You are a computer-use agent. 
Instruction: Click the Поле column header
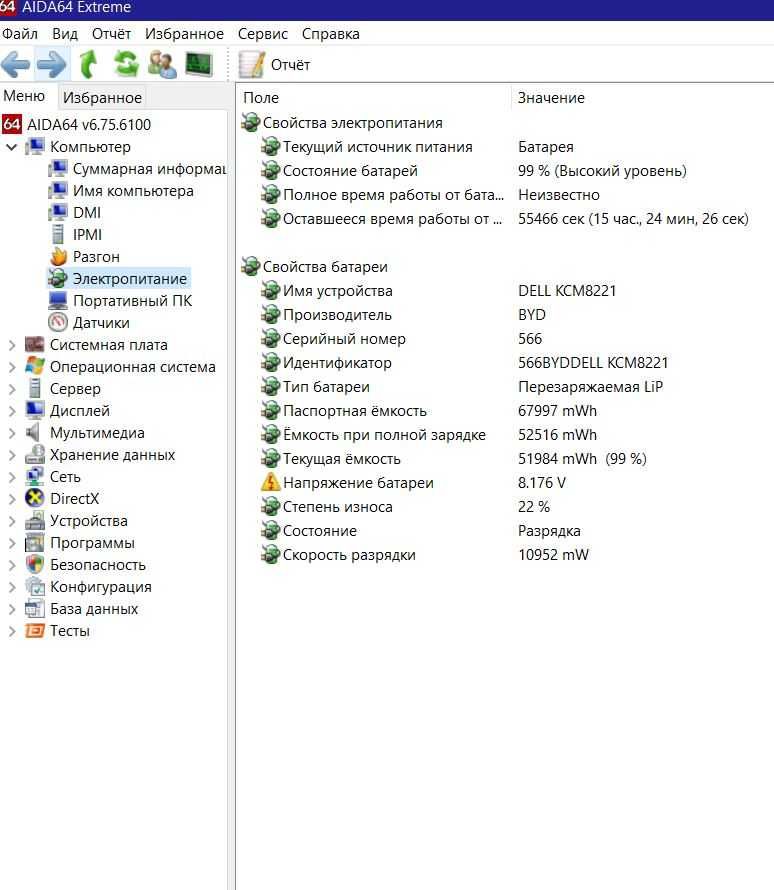[x=261, y=98]
